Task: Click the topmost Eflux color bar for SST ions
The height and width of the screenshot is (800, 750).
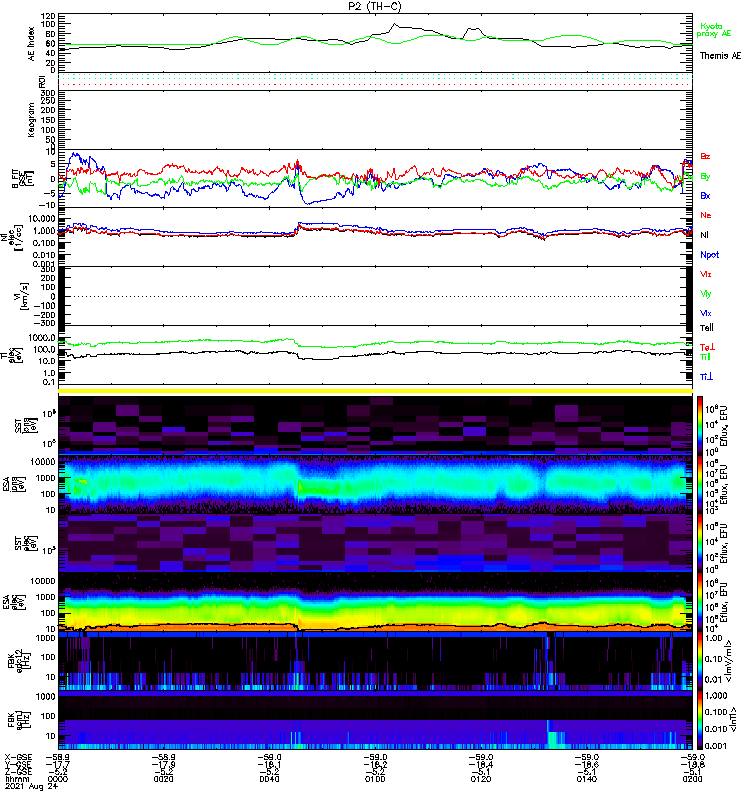Action: [700, 426]
